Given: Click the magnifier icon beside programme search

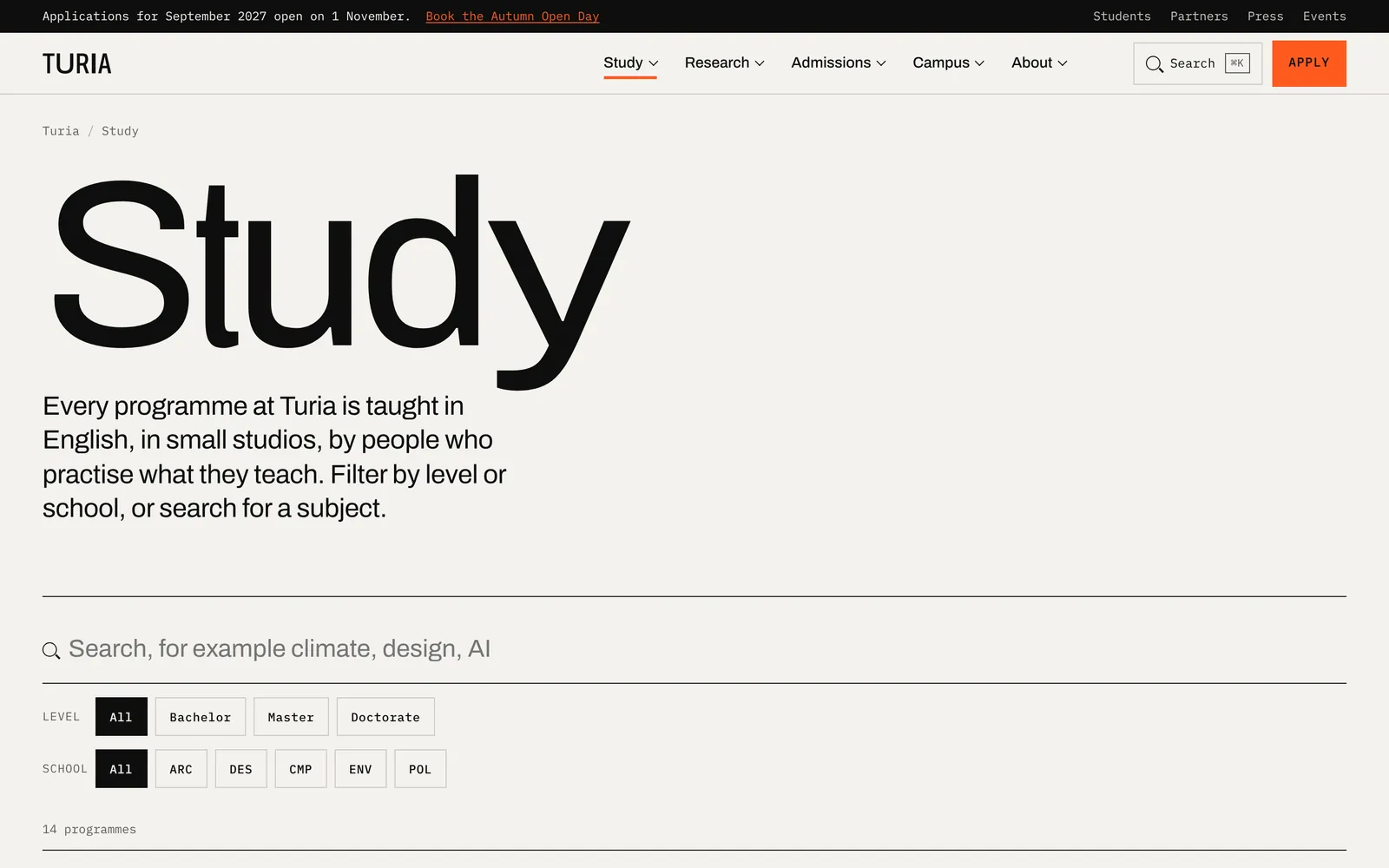Looking at the screenshot, I should click(51, 650).
